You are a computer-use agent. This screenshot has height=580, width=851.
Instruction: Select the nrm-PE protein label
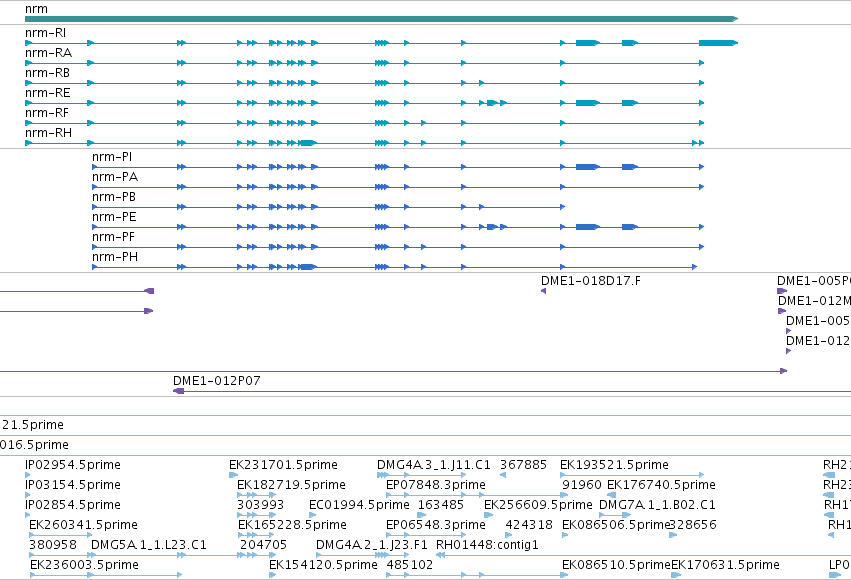(x=114, y=218)
